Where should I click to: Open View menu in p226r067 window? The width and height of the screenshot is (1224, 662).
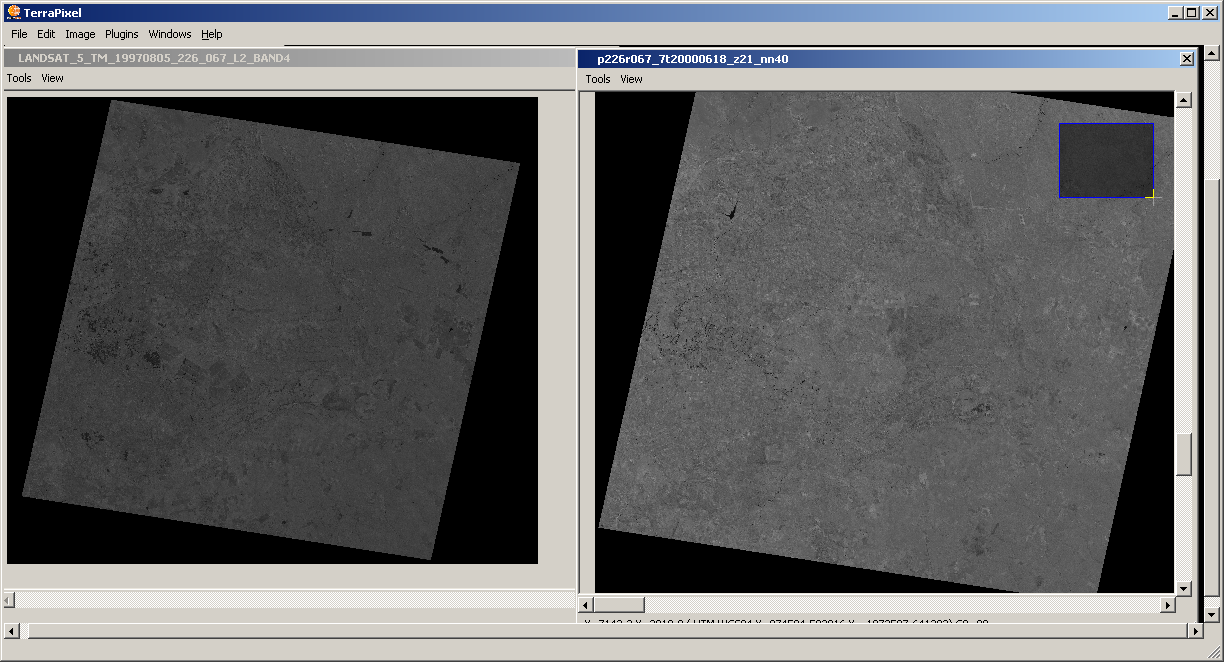pos(631,79)
